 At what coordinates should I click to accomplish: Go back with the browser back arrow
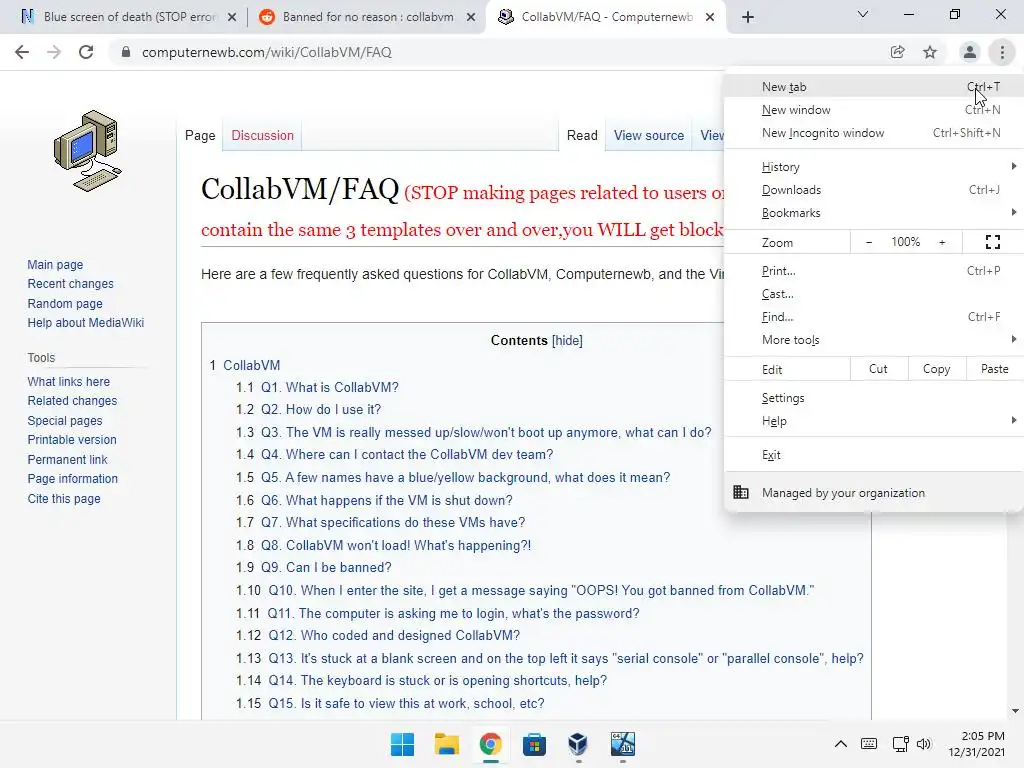[x=22, y=52]
